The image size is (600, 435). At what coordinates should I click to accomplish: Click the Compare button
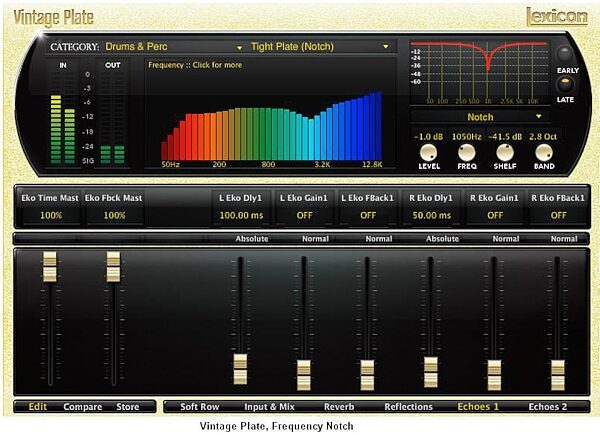coord(83,407)
